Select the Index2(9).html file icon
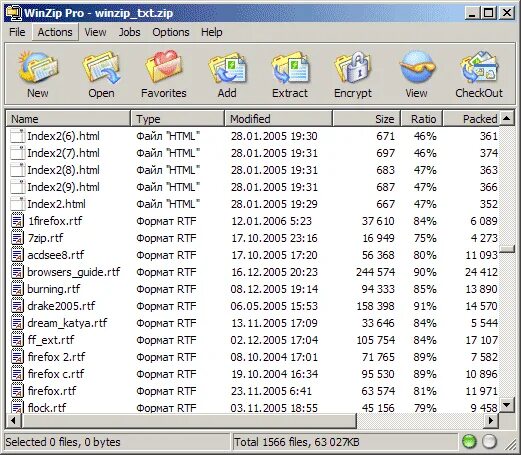This screenshot has width=521, height=455. (x=17, y=187)
